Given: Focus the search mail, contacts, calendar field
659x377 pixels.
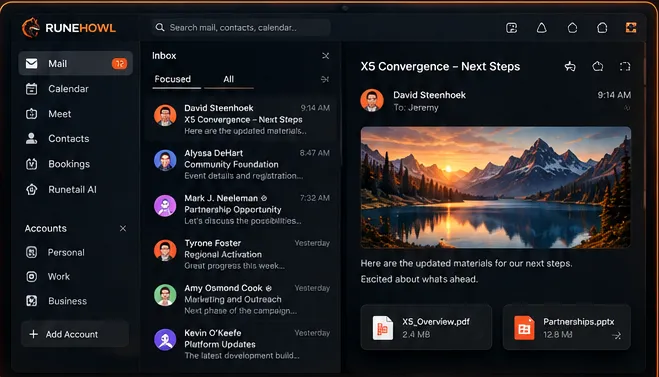Looking at the screenshot, I should 241,28.
